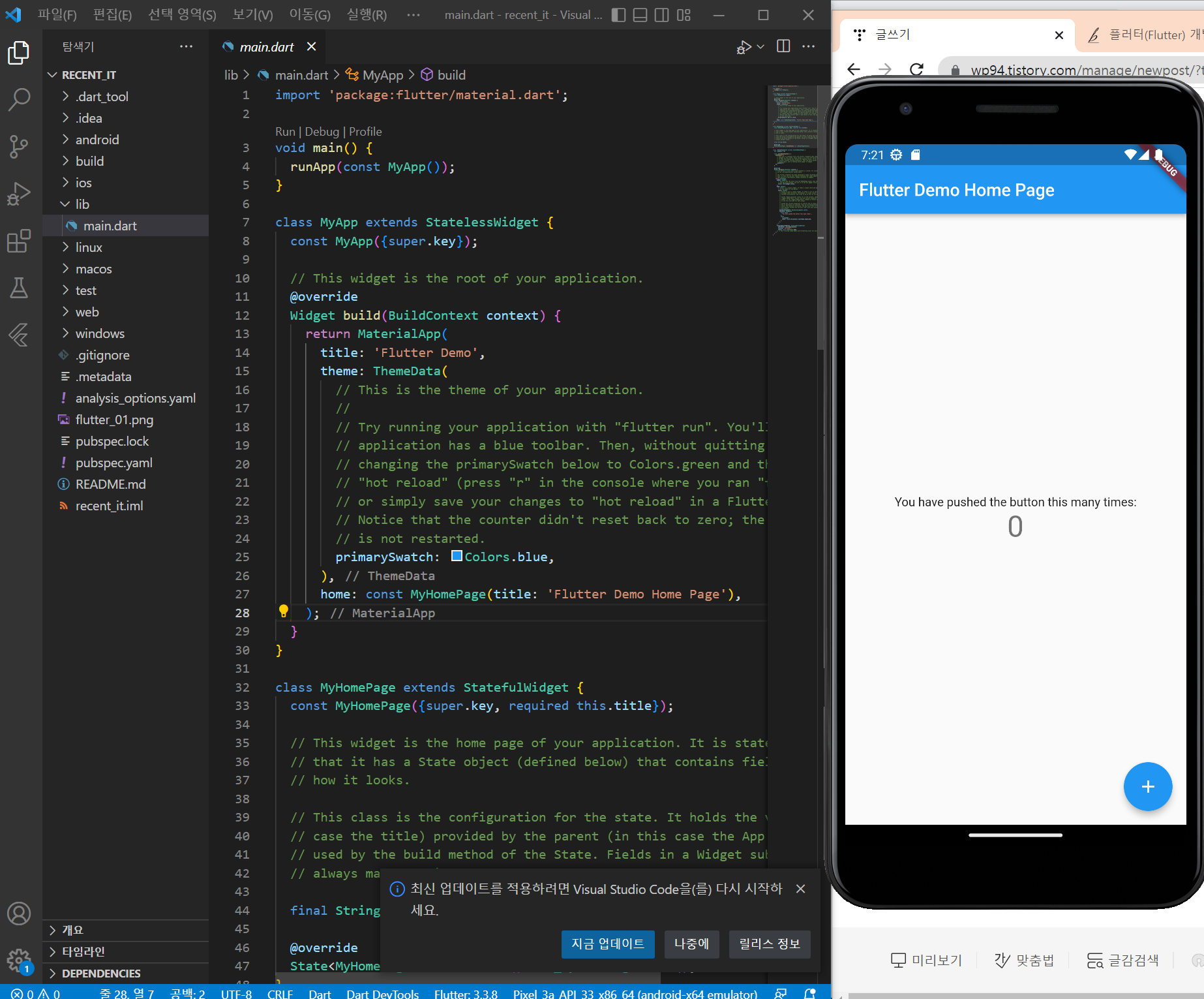Click the settings gear in emulator status bar
This screenshot has height=999, width=1204.
click(897, 155)
